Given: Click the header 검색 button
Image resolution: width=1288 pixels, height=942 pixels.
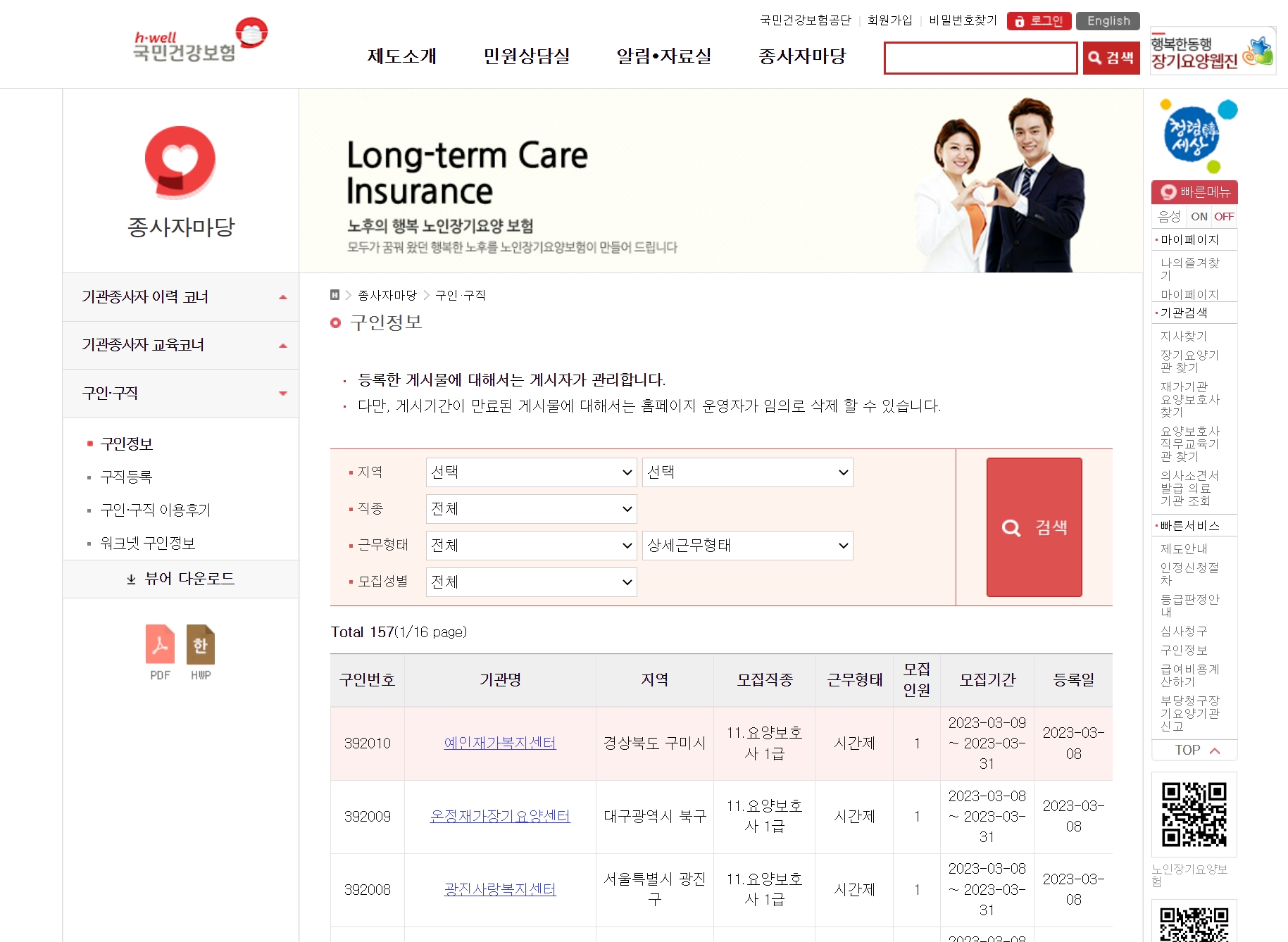Looking at the screenshot, I should tap(1111, 58).
